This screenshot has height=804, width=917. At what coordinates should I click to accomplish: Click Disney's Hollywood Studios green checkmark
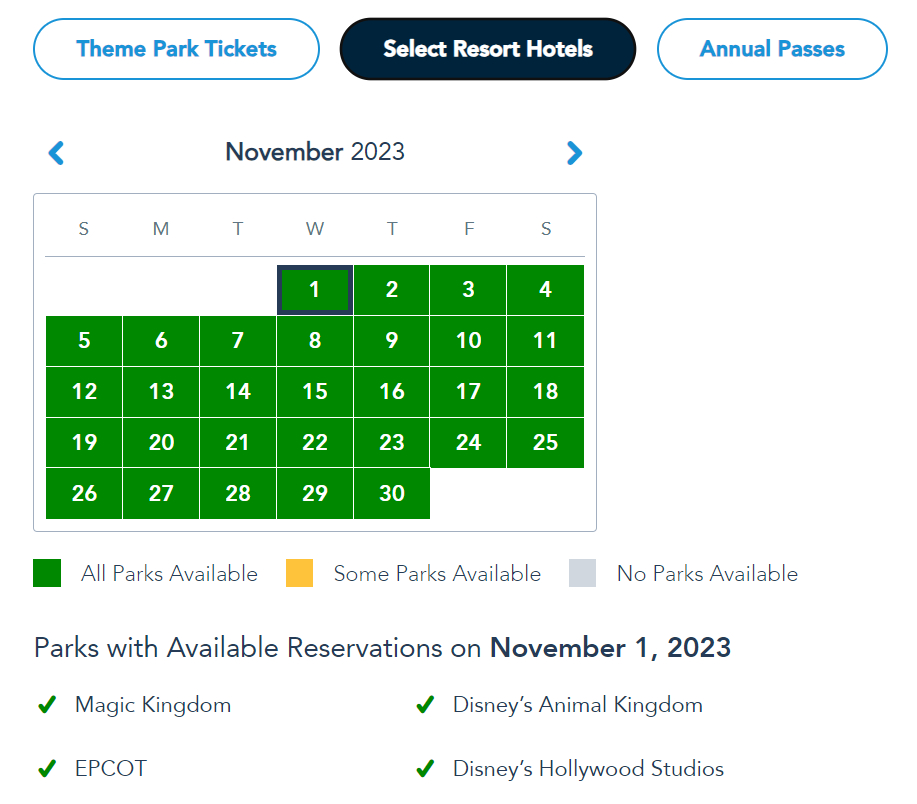click(x=425, y=769)
